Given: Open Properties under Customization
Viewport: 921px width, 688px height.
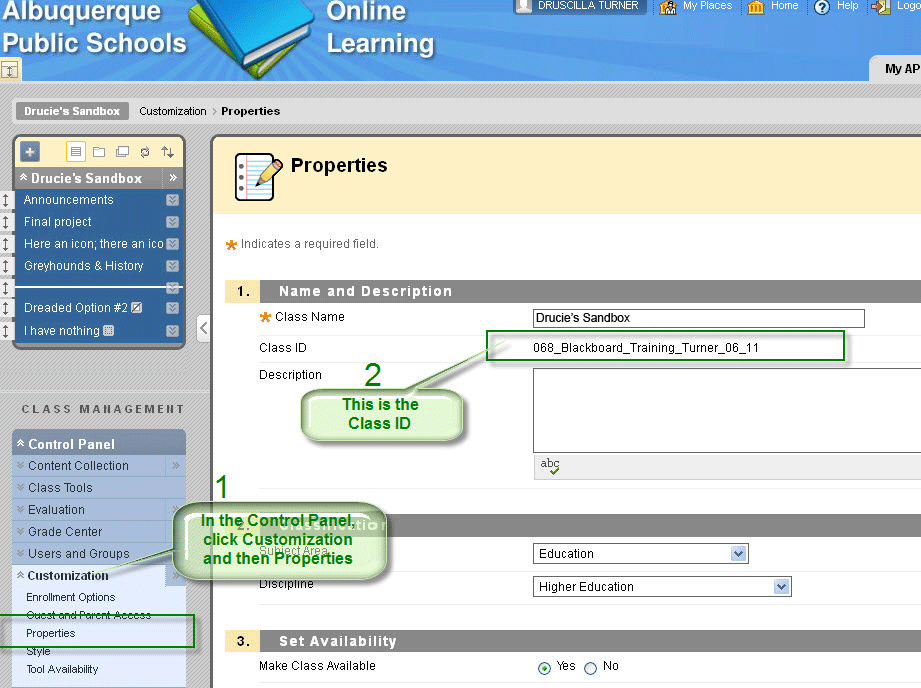Looking at the screenshot, I should pos(51,633).
